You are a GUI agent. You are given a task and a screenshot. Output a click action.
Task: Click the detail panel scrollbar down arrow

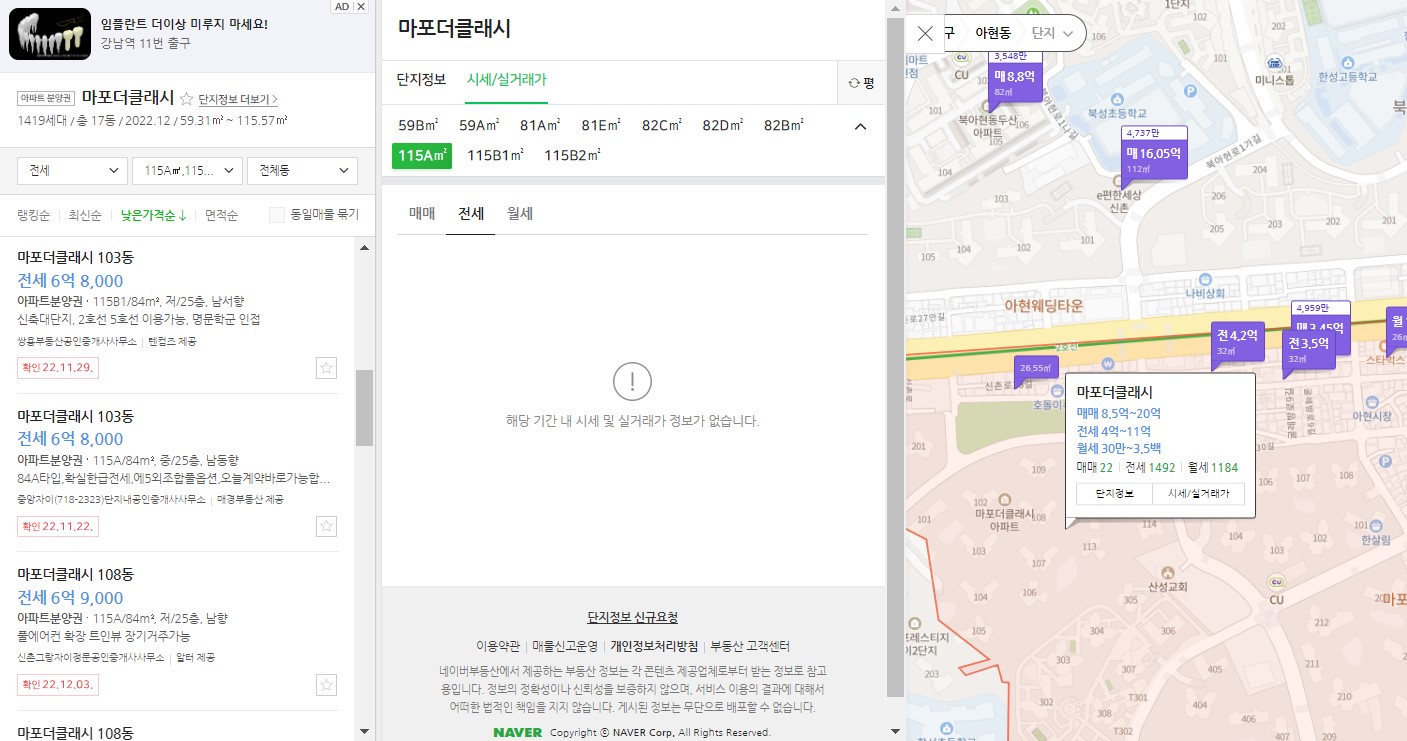point(894,731)
